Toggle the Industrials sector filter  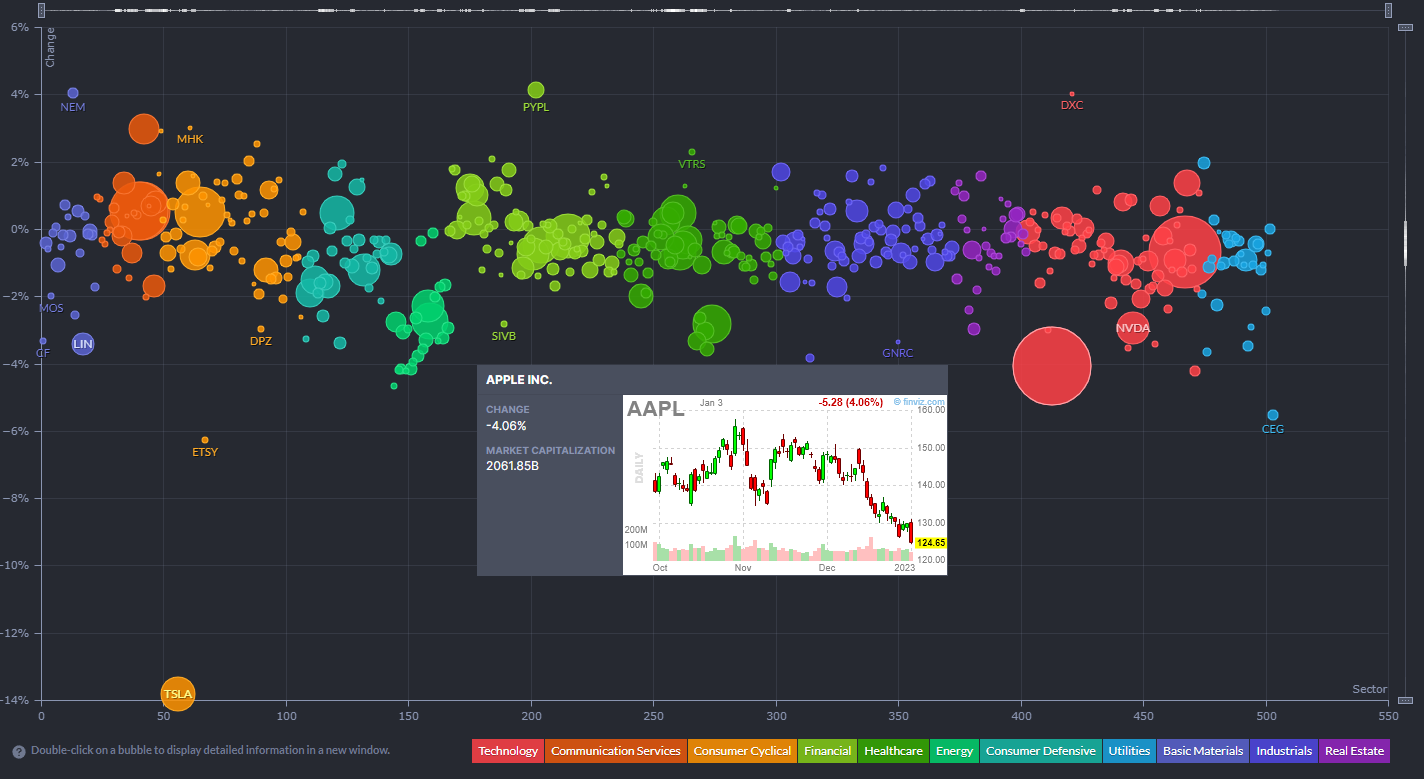[1284, 751]
